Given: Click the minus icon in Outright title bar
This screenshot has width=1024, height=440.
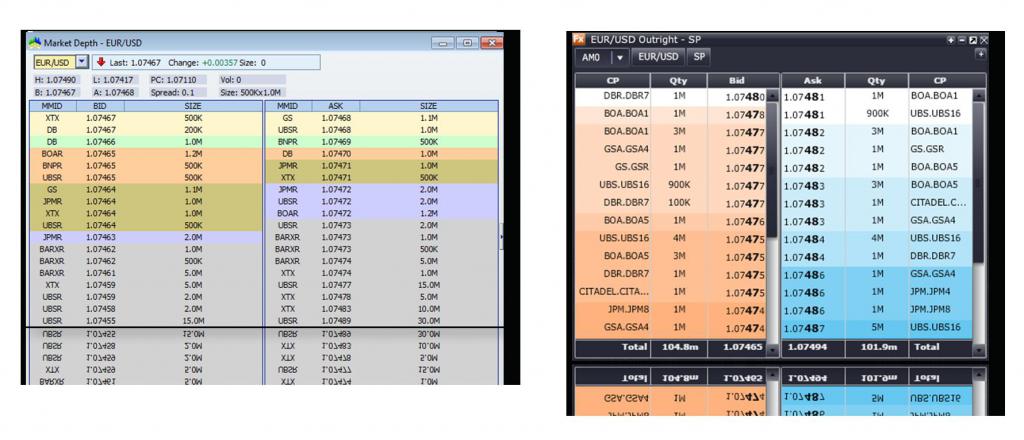Looking at the screenshot, I should [961, 40].
